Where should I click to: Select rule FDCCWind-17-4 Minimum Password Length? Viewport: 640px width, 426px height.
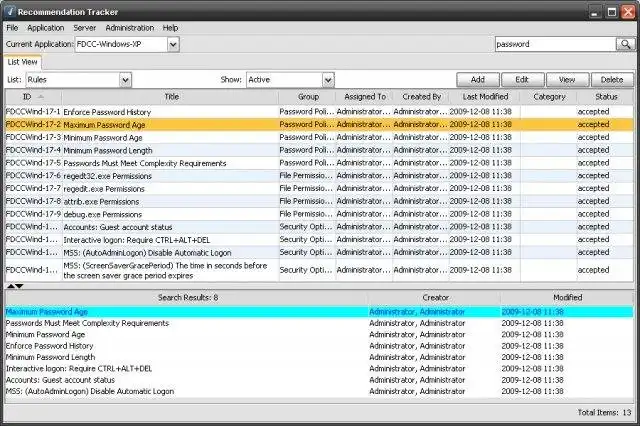(320, 150)
